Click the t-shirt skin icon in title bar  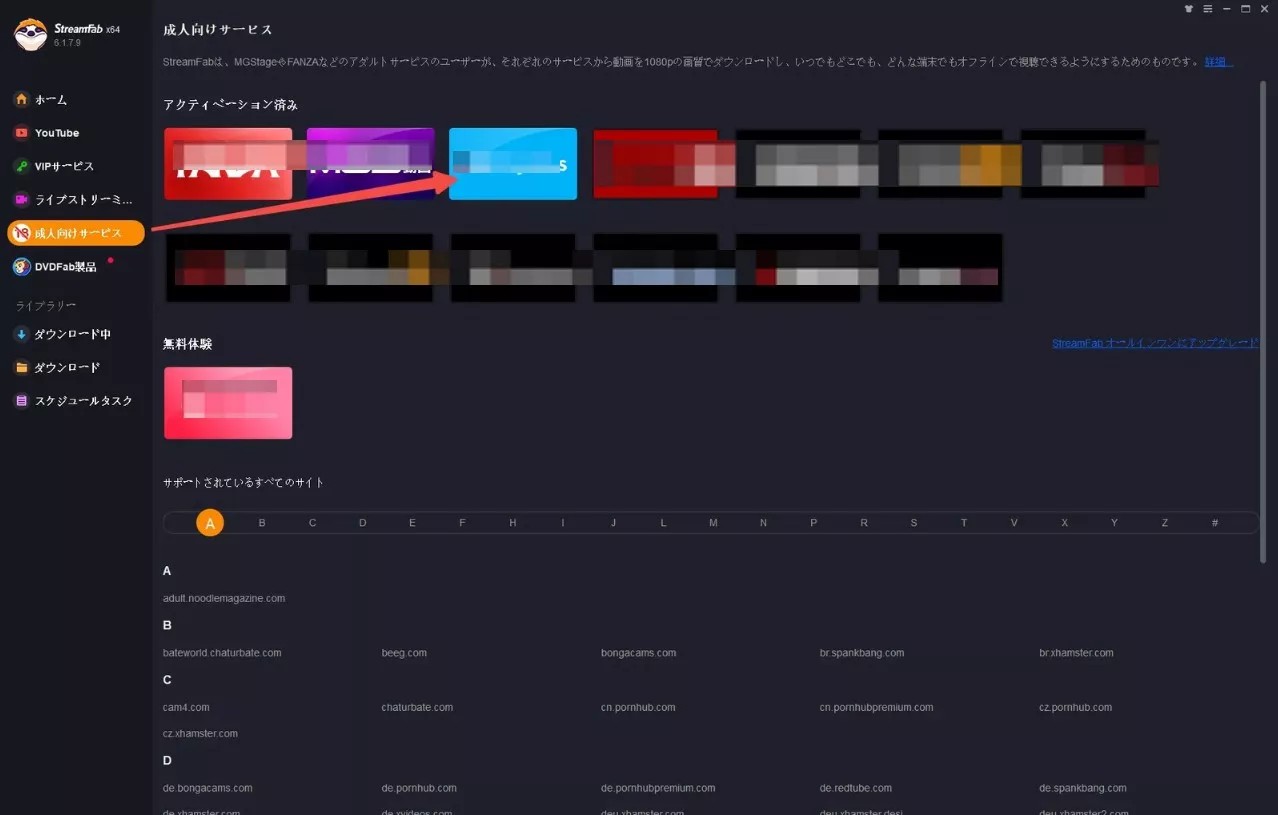1188,9
